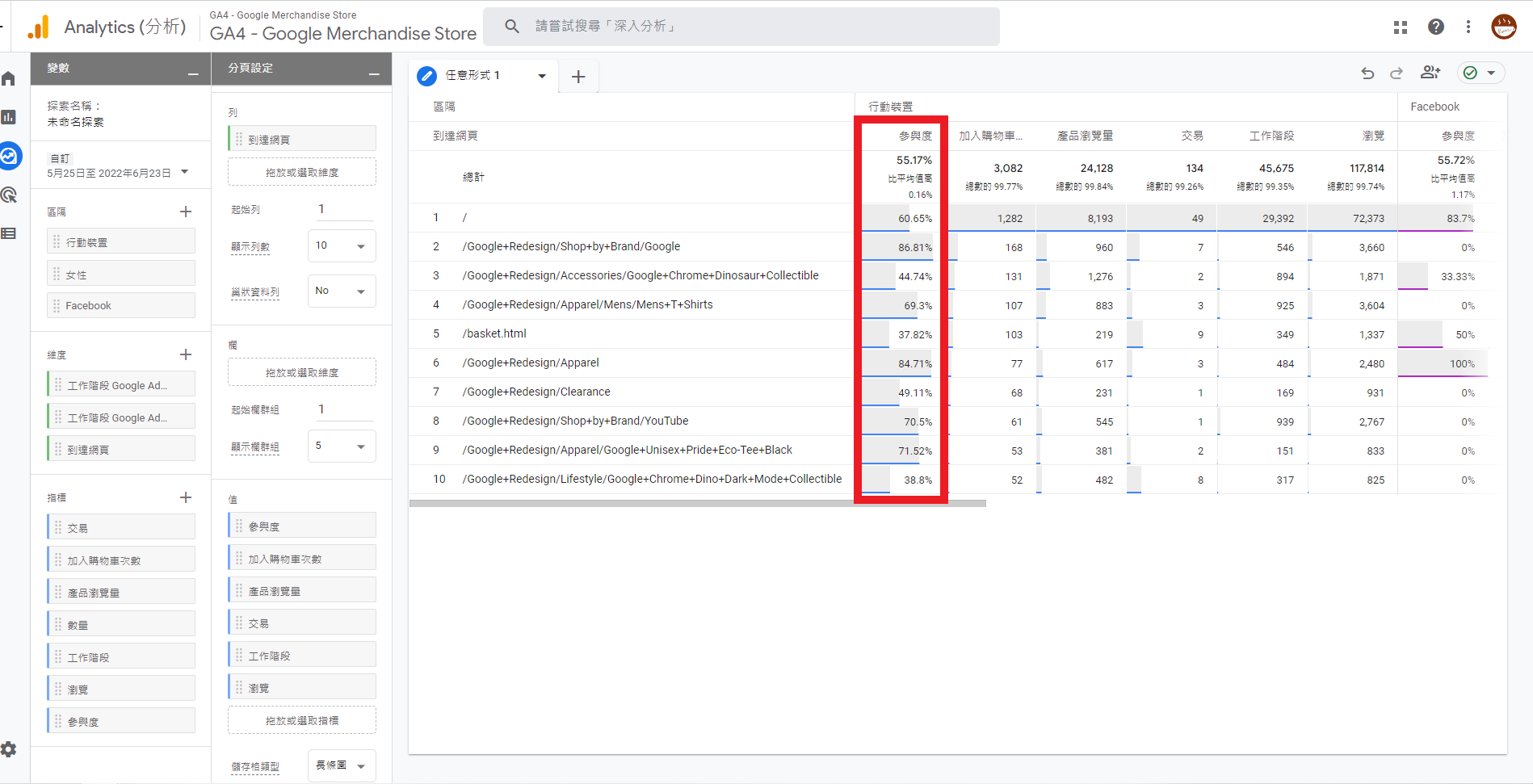
Task: Open the 顯示欄群組 dropdown showing 5
Action: click(342, 446)
